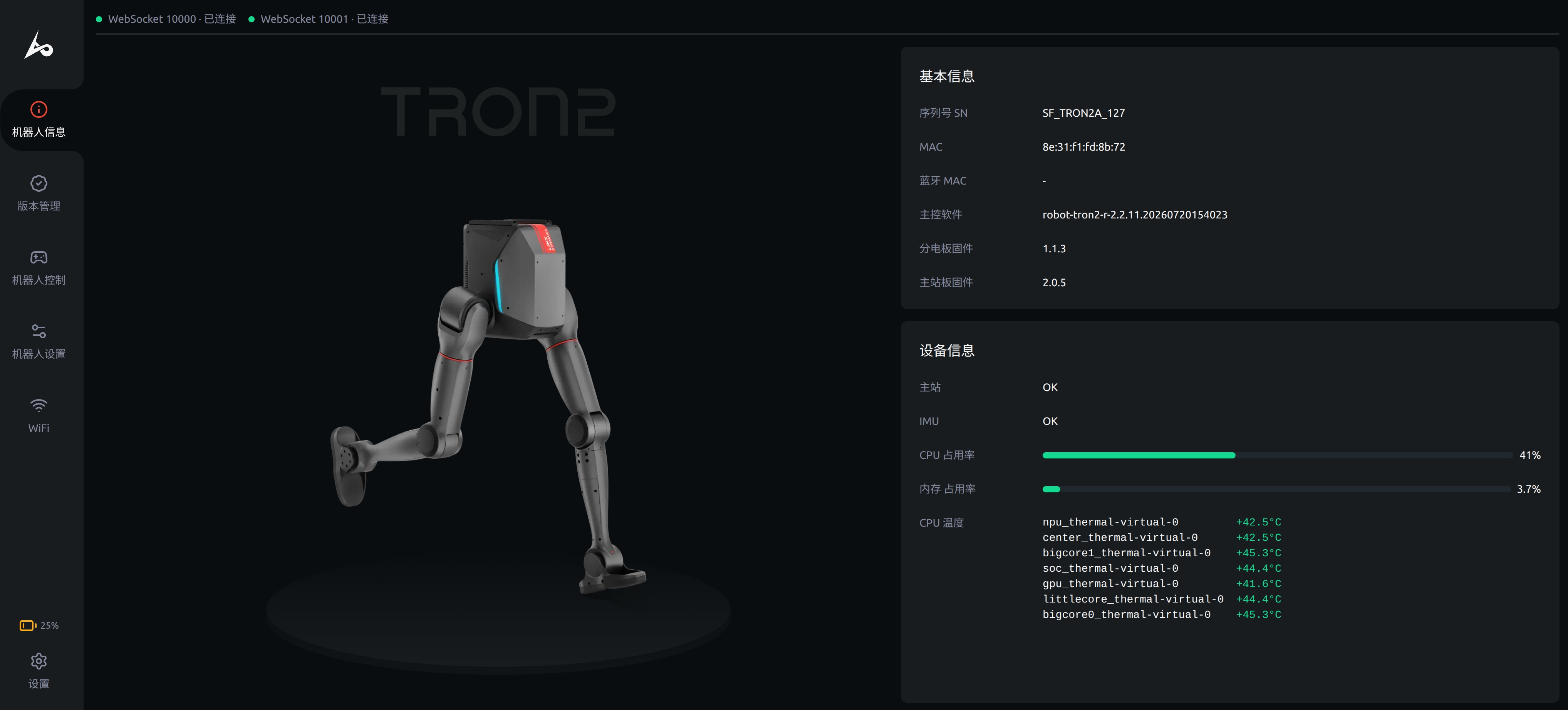Click the gpu_thermal-virtual-0 sensor name
Image resolution: width=1568 pixels, height=710 pixels.
[x=1110, y=584]
